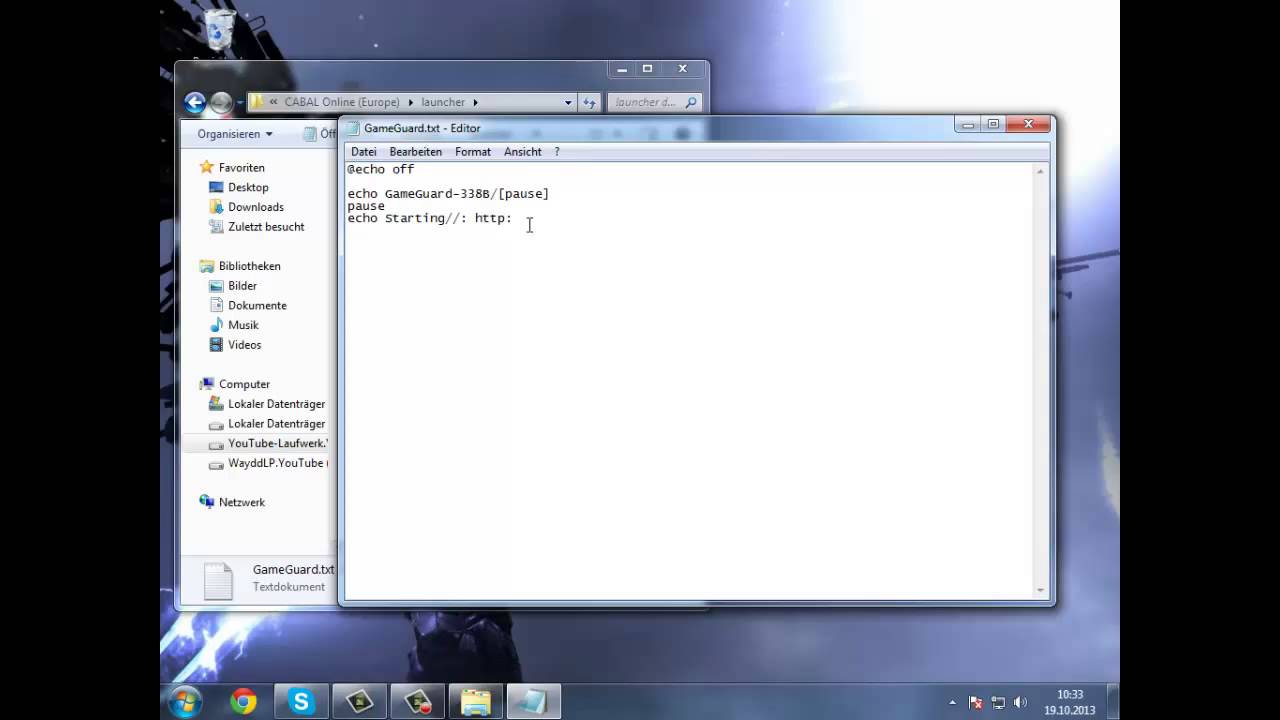Open the Dokumente library

point(256,305)
